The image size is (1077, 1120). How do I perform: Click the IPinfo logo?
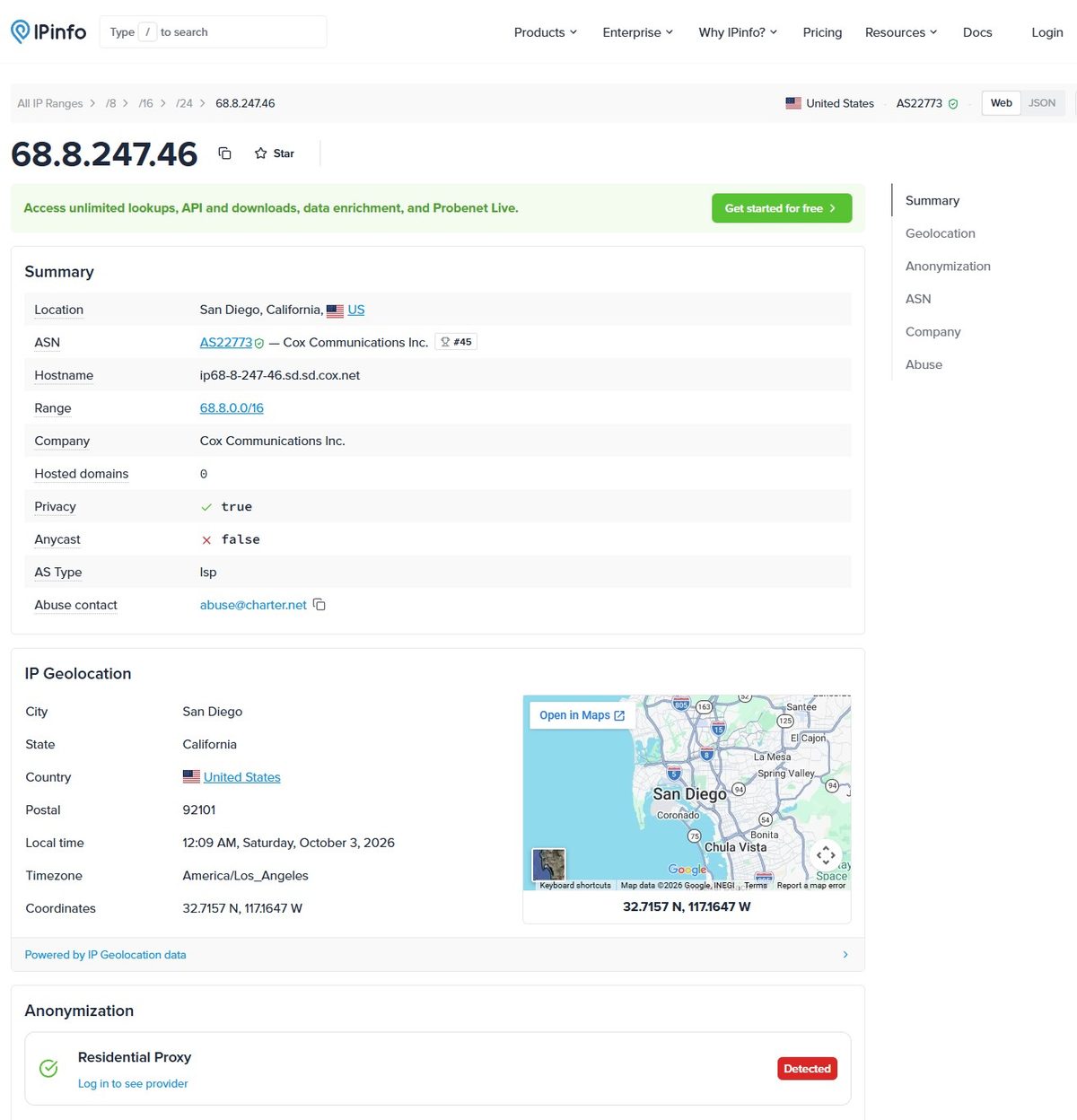[x=48, y=32]
